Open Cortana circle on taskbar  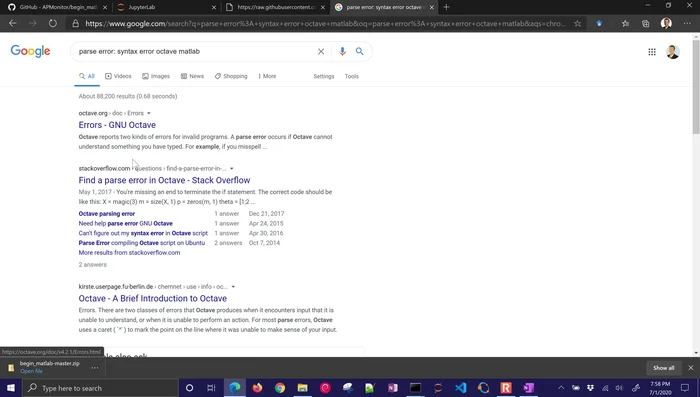coord(189,388)
